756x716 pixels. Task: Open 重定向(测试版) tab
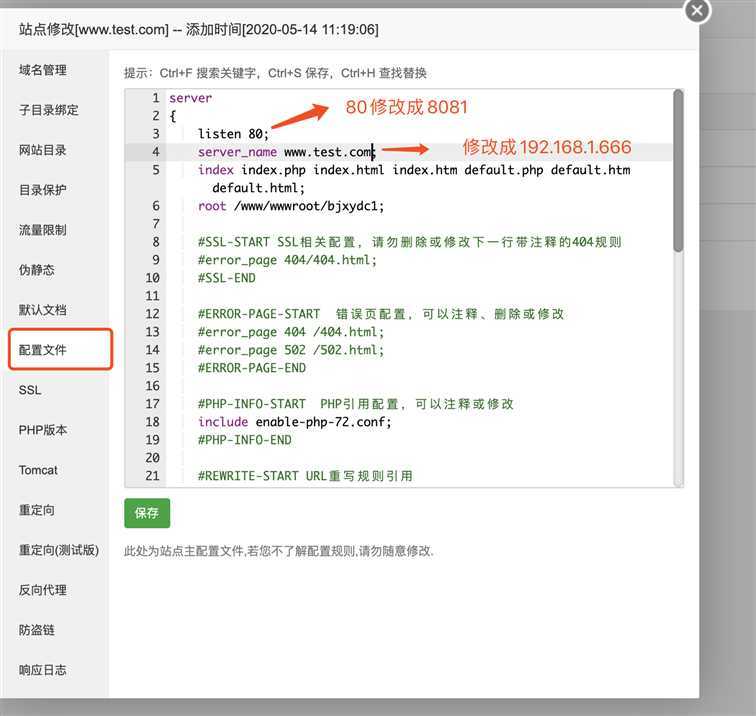coord(59,550)
